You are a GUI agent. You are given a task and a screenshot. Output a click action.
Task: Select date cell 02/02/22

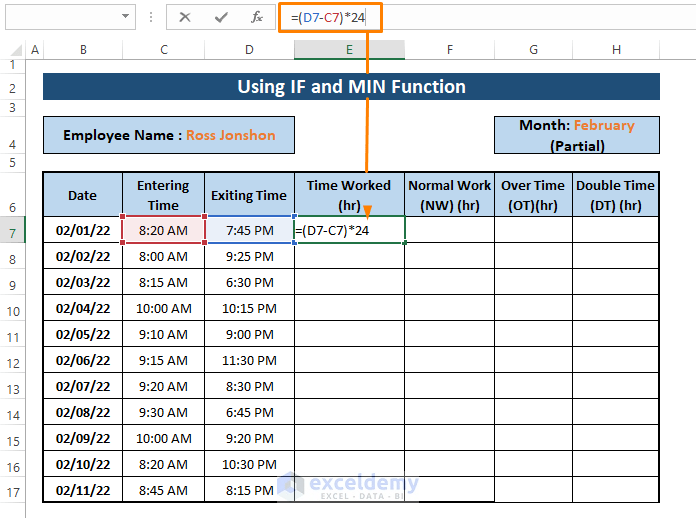point(83,256)
